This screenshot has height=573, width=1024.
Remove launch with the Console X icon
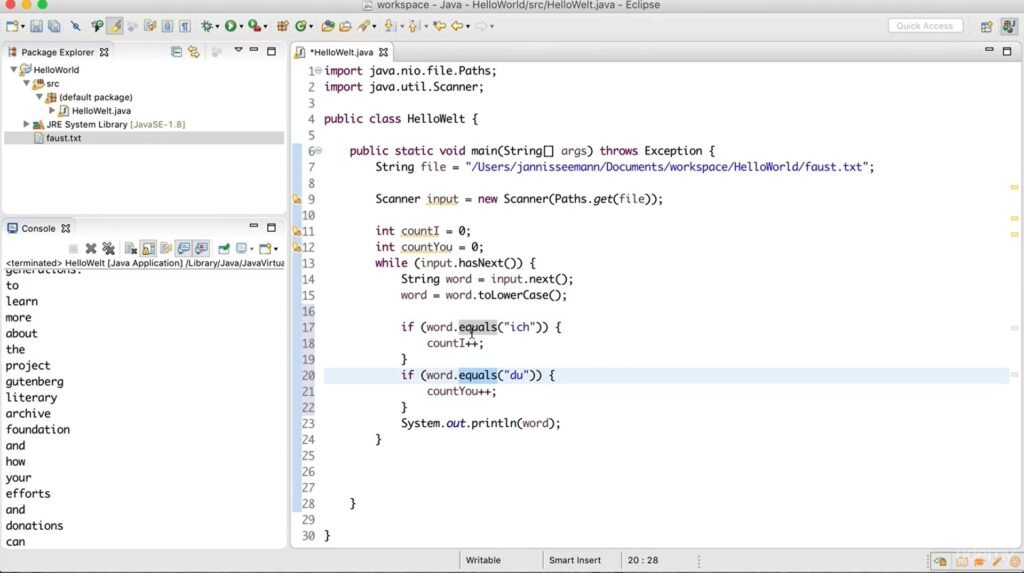coord(91,248)
